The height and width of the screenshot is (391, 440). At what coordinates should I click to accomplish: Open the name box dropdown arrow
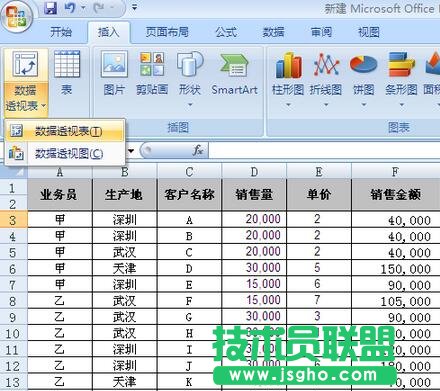131,151
